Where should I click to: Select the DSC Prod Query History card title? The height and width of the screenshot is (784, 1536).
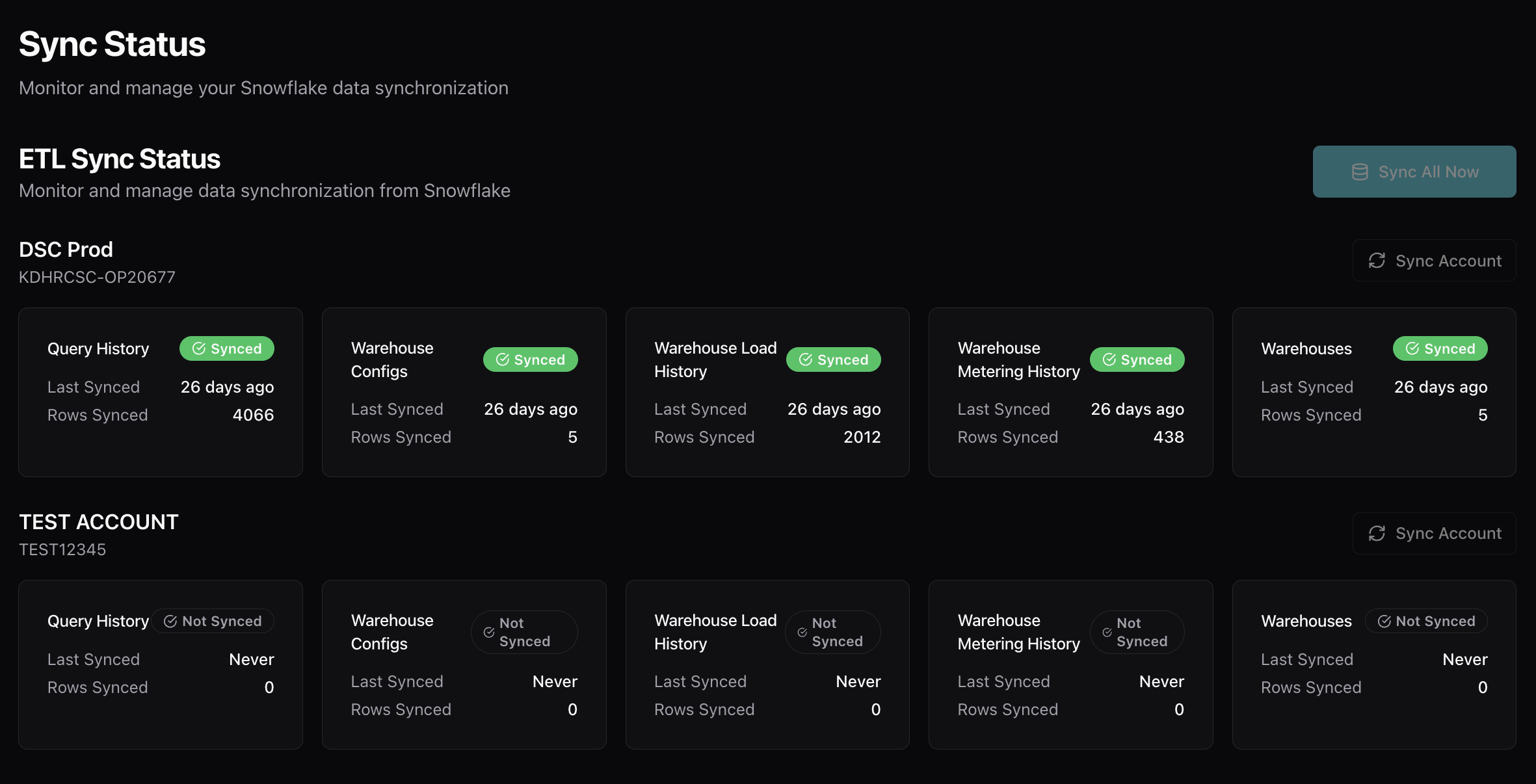98,348
